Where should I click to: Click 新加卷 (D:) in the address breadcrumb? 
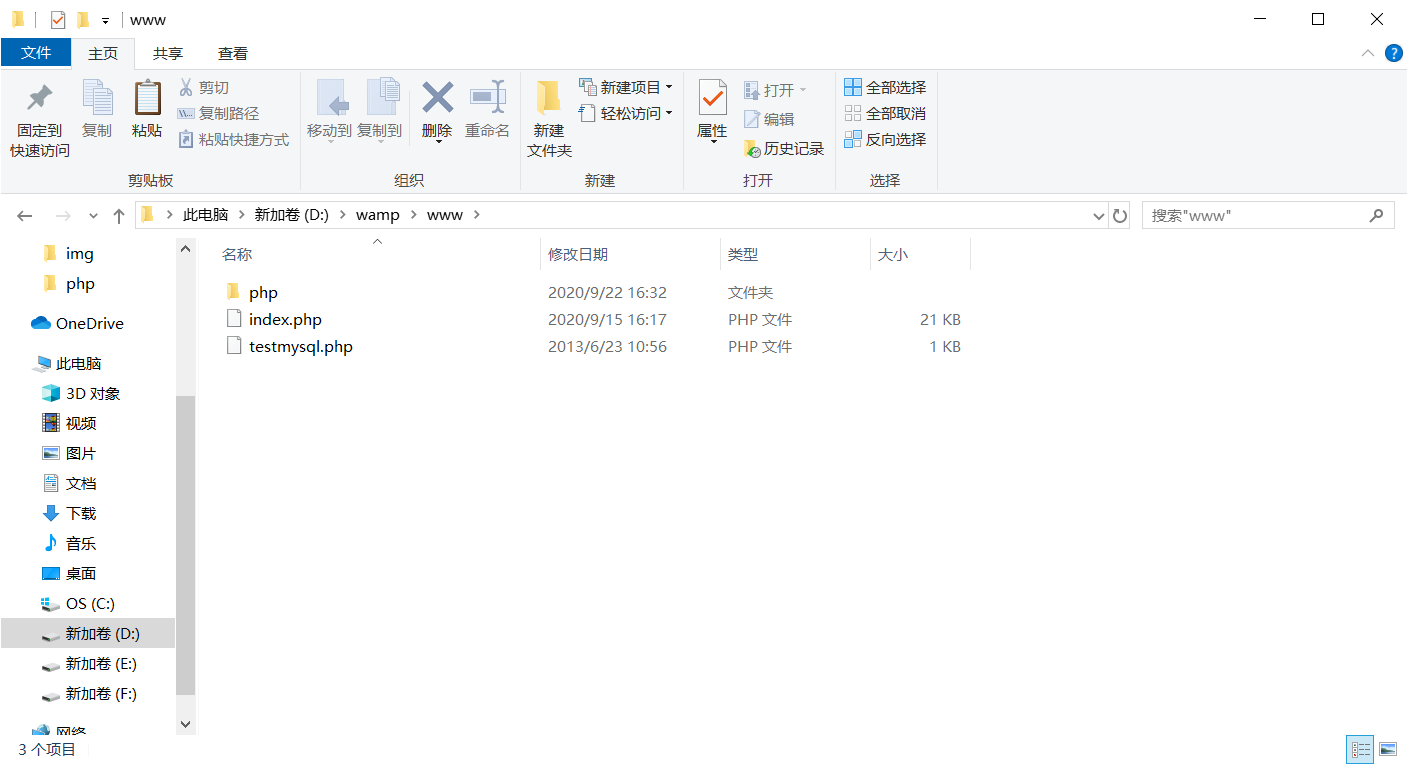pos(291,215)
